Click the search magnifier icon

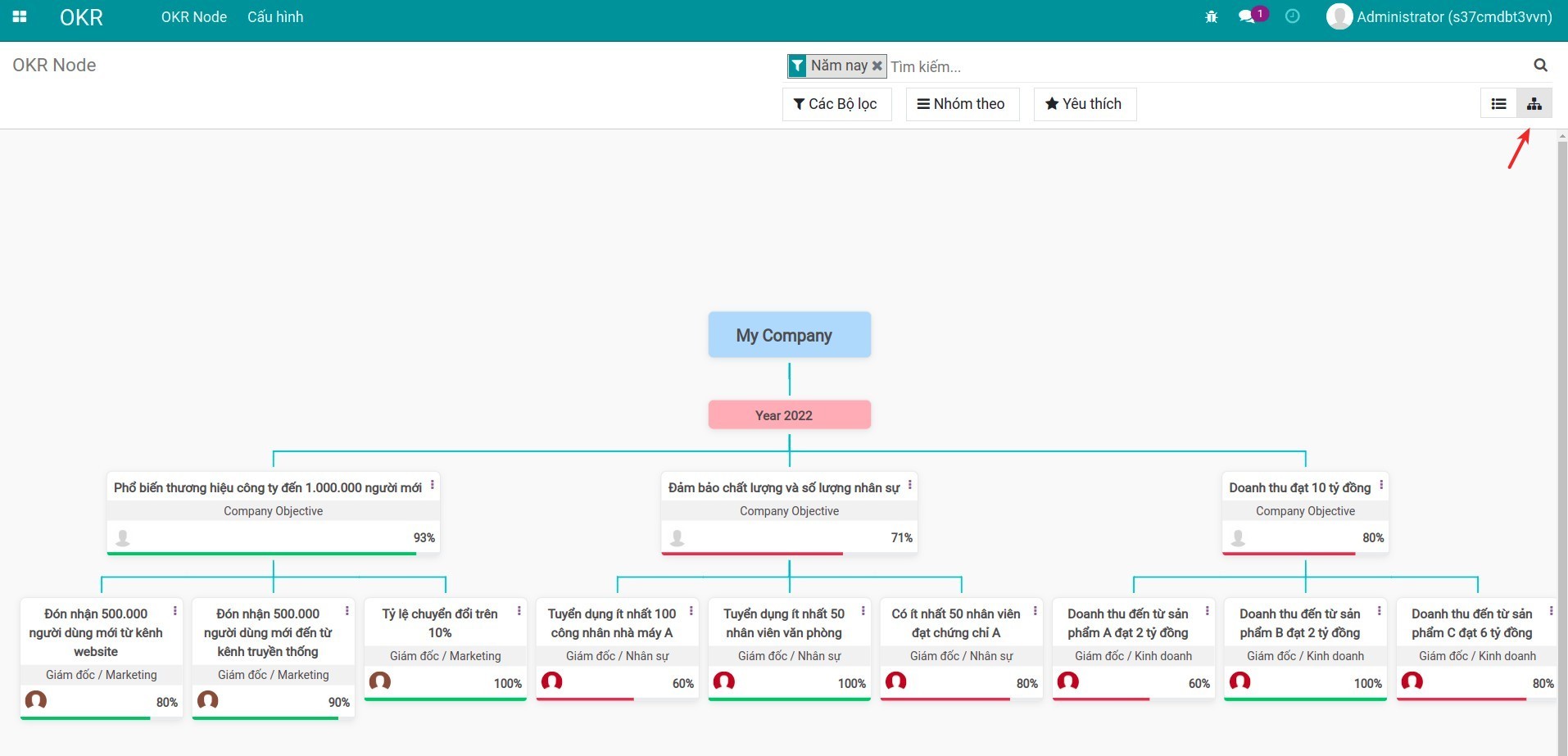point(1540,66)
